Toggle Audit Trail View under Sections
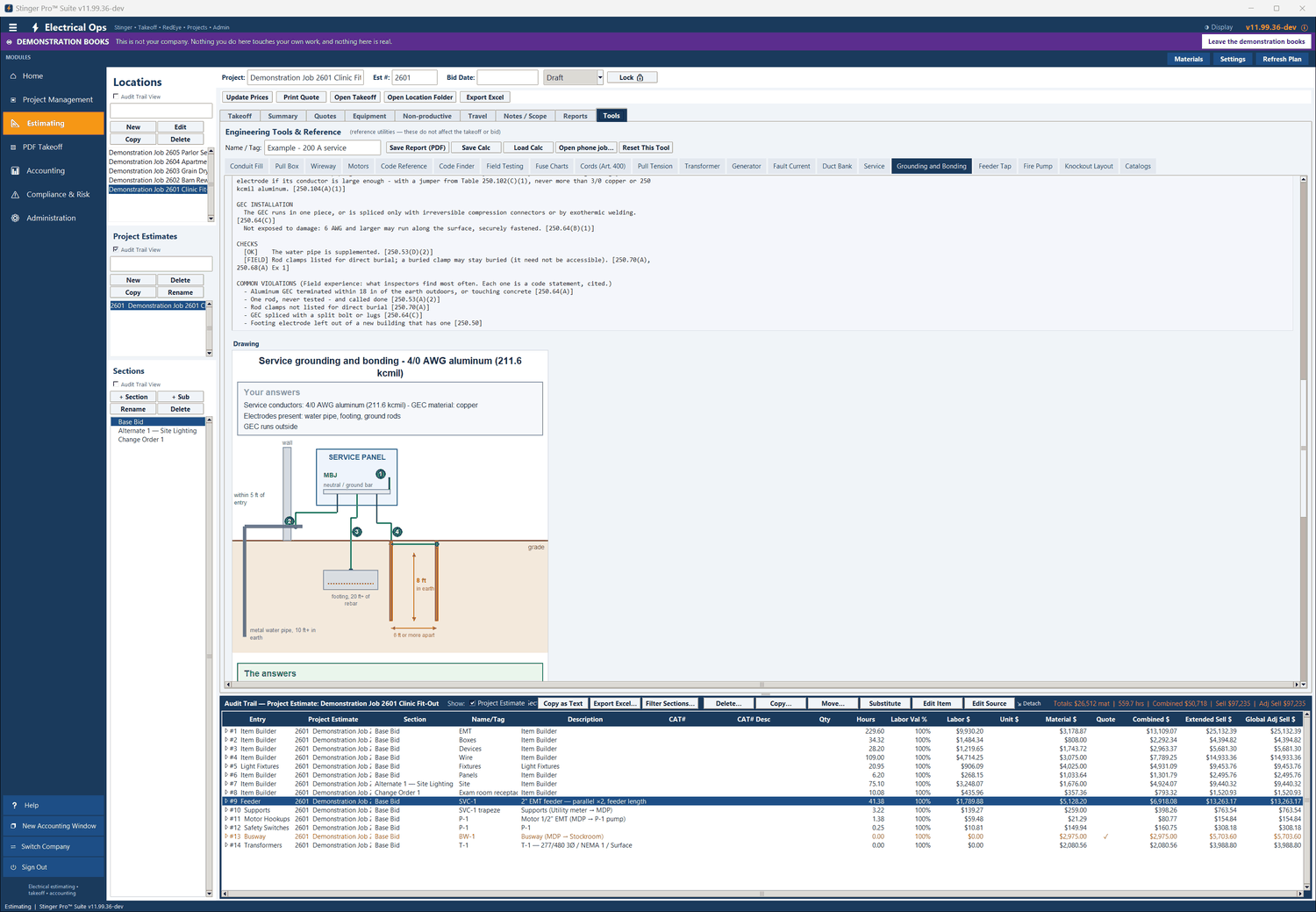The height and width of the screenshot is (912, 1316). [x=116, y=384]
